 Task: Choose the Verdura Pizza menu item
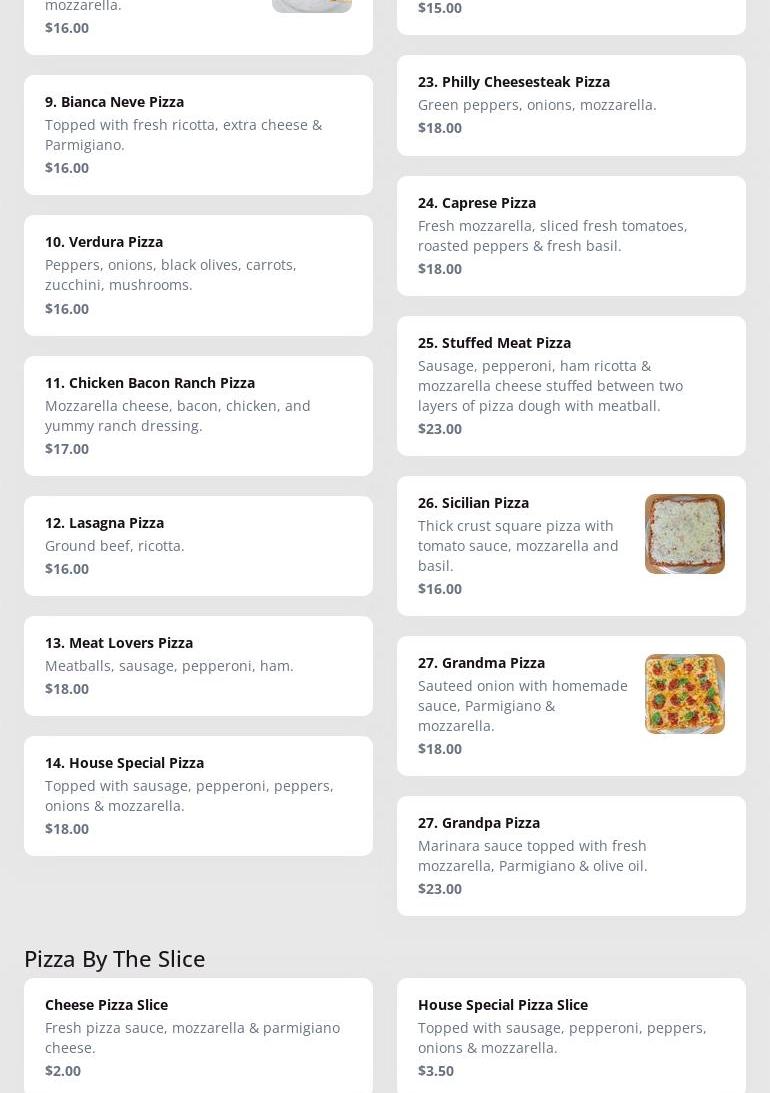(x=198, y=275)
